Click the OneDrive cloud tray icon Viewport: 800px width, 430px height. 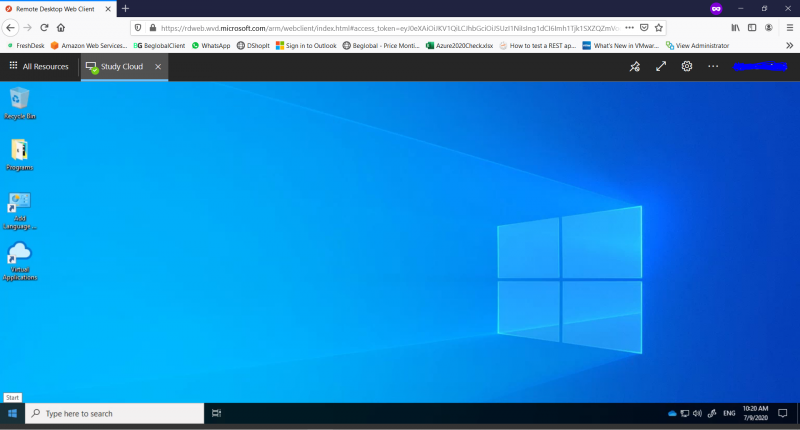point(672,413)
